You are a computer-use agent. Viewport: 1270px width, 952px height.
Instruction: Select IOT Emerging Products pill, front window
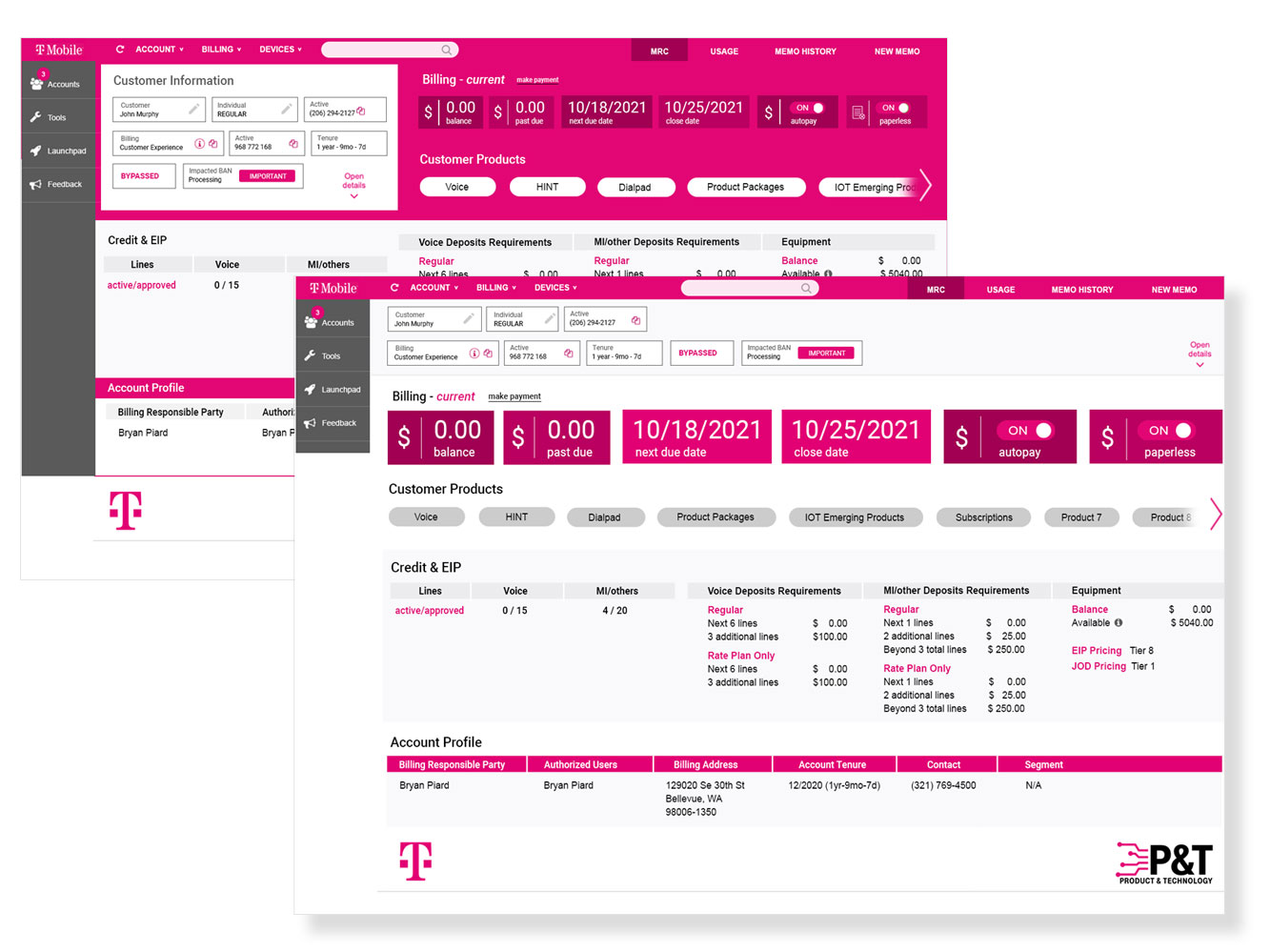(x=855, y=517)
